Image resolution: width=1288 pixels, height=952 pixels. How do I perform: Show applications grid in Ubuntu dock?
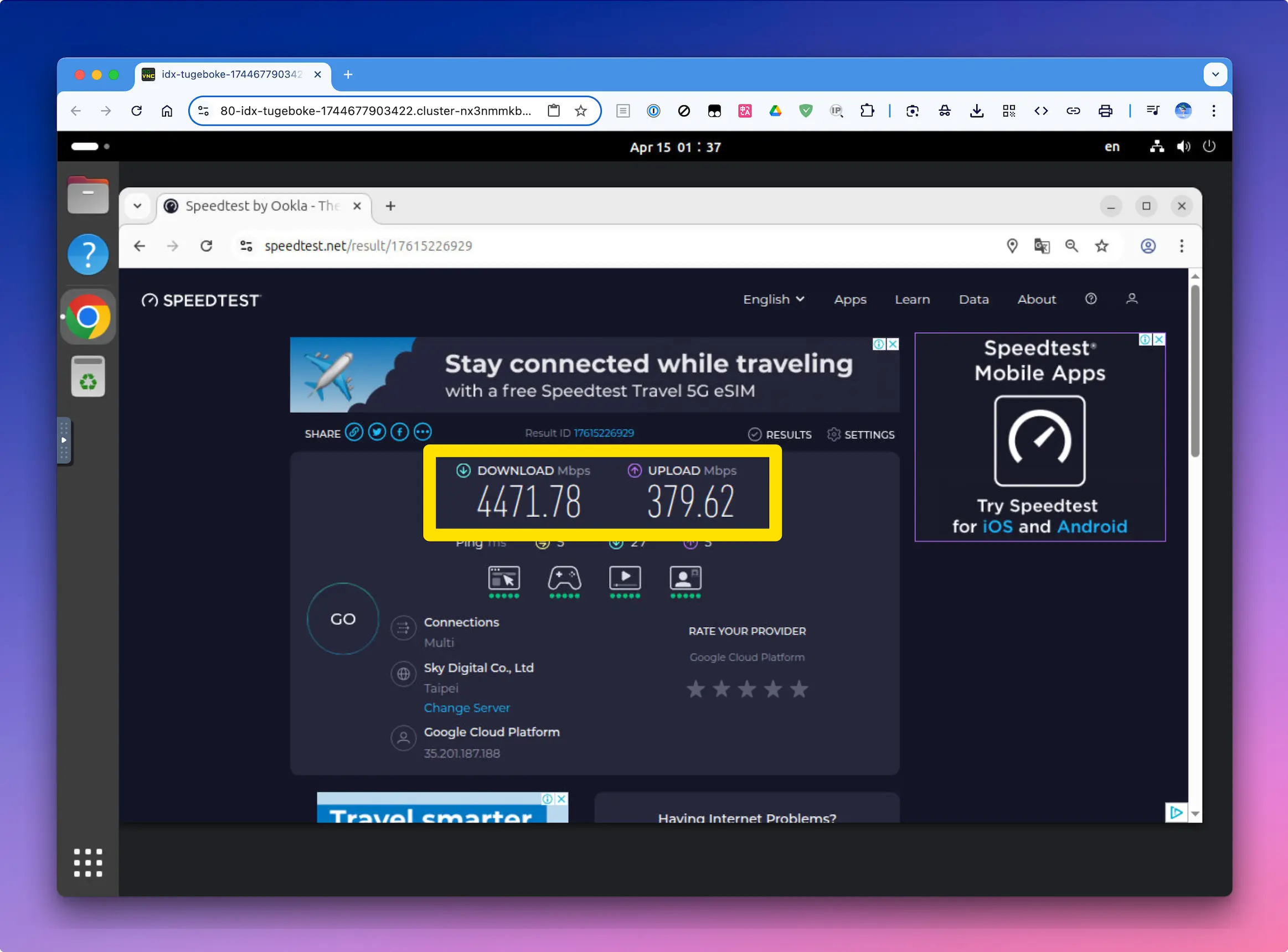pyautogui.click(x=87, y=862)
